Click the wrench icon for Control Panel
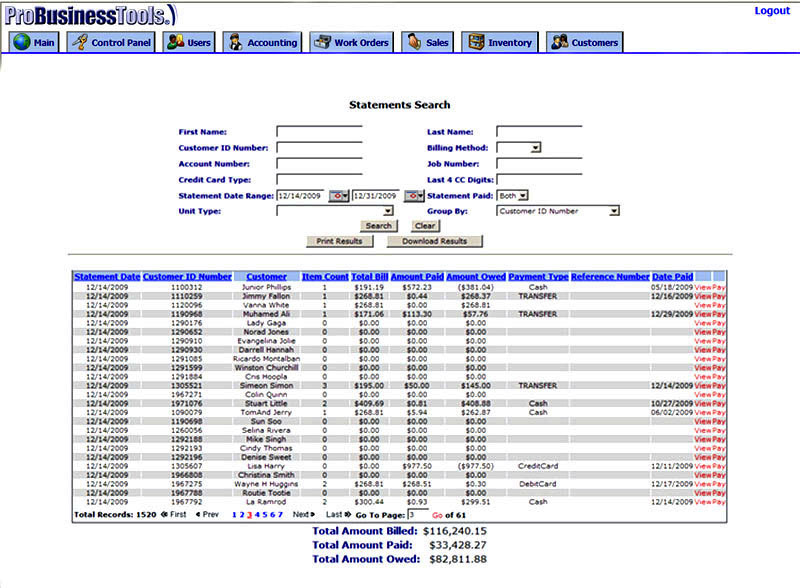Screen dimensions: 800x588 80,42
